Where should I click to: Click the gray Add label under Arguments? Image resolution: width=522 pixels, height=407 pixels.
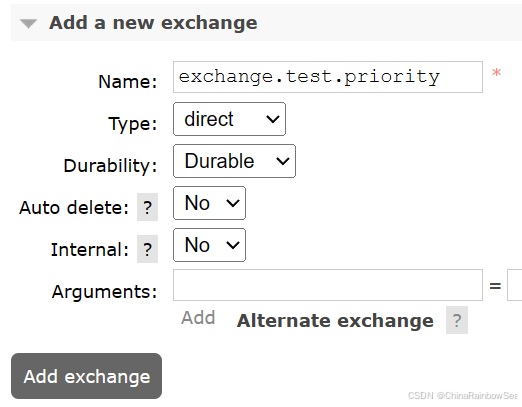(198, 318)
